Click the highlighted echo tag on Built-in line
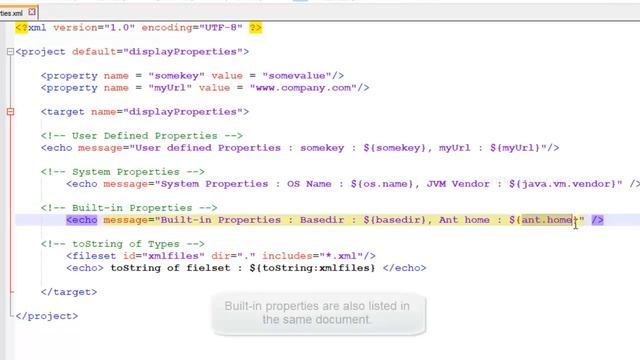640x360 pixels. [82, 220]
